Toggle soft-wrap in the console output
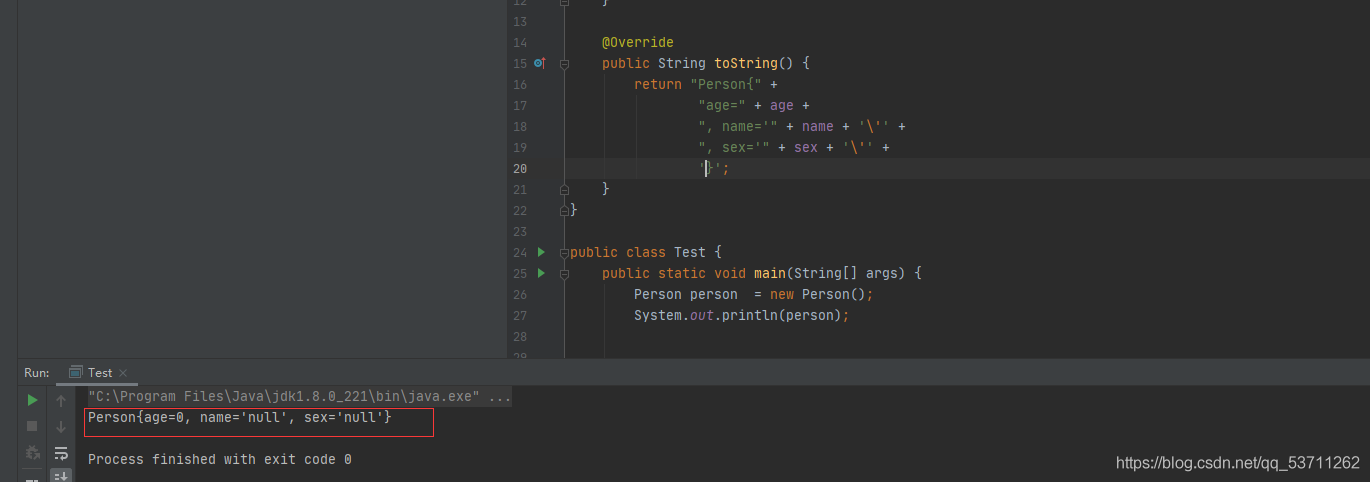 click(61, 453)
